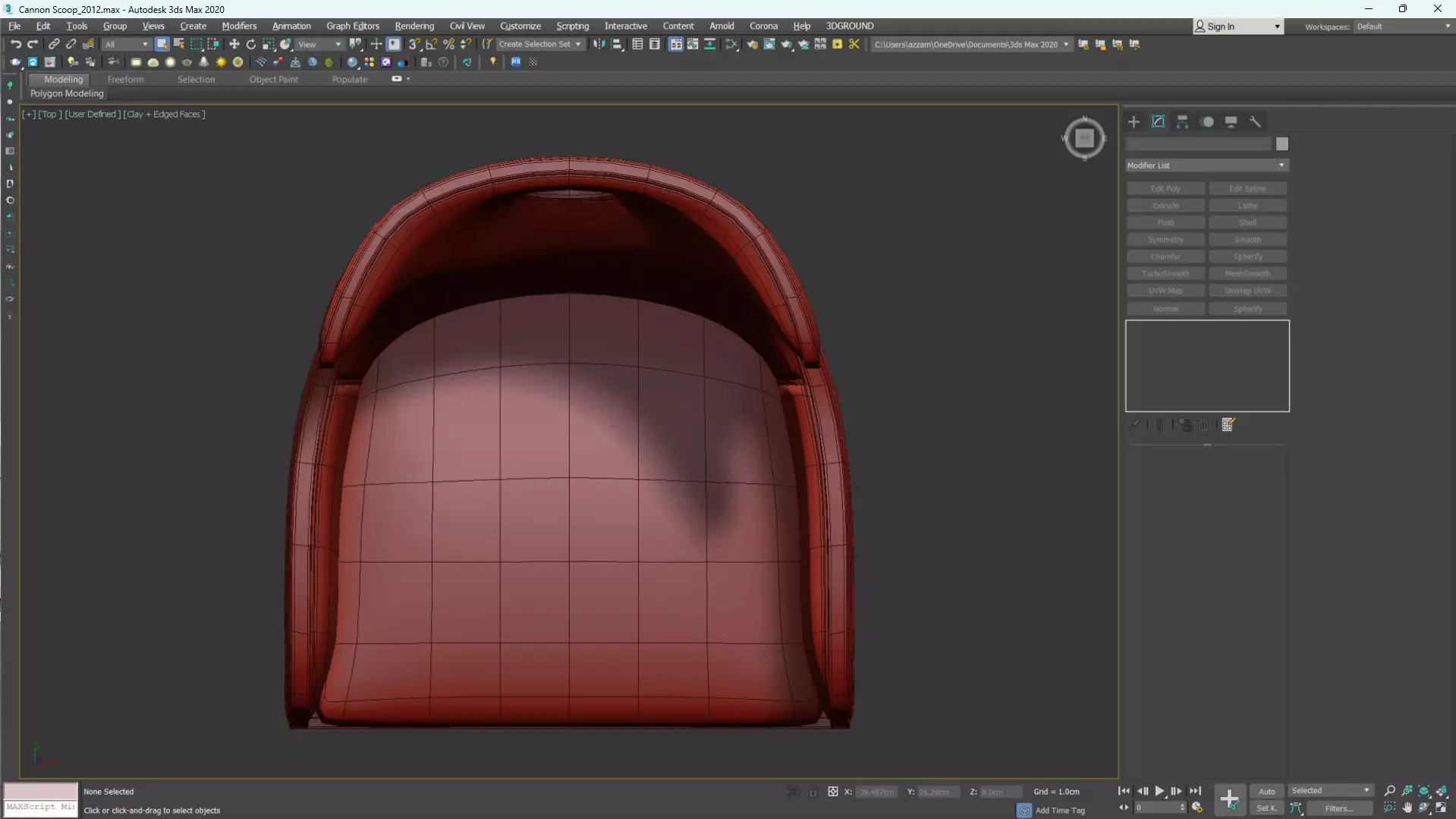Screen dimensions: 1456x819
Task: Click the Undo arrow icon
Action: pos(15,44)
